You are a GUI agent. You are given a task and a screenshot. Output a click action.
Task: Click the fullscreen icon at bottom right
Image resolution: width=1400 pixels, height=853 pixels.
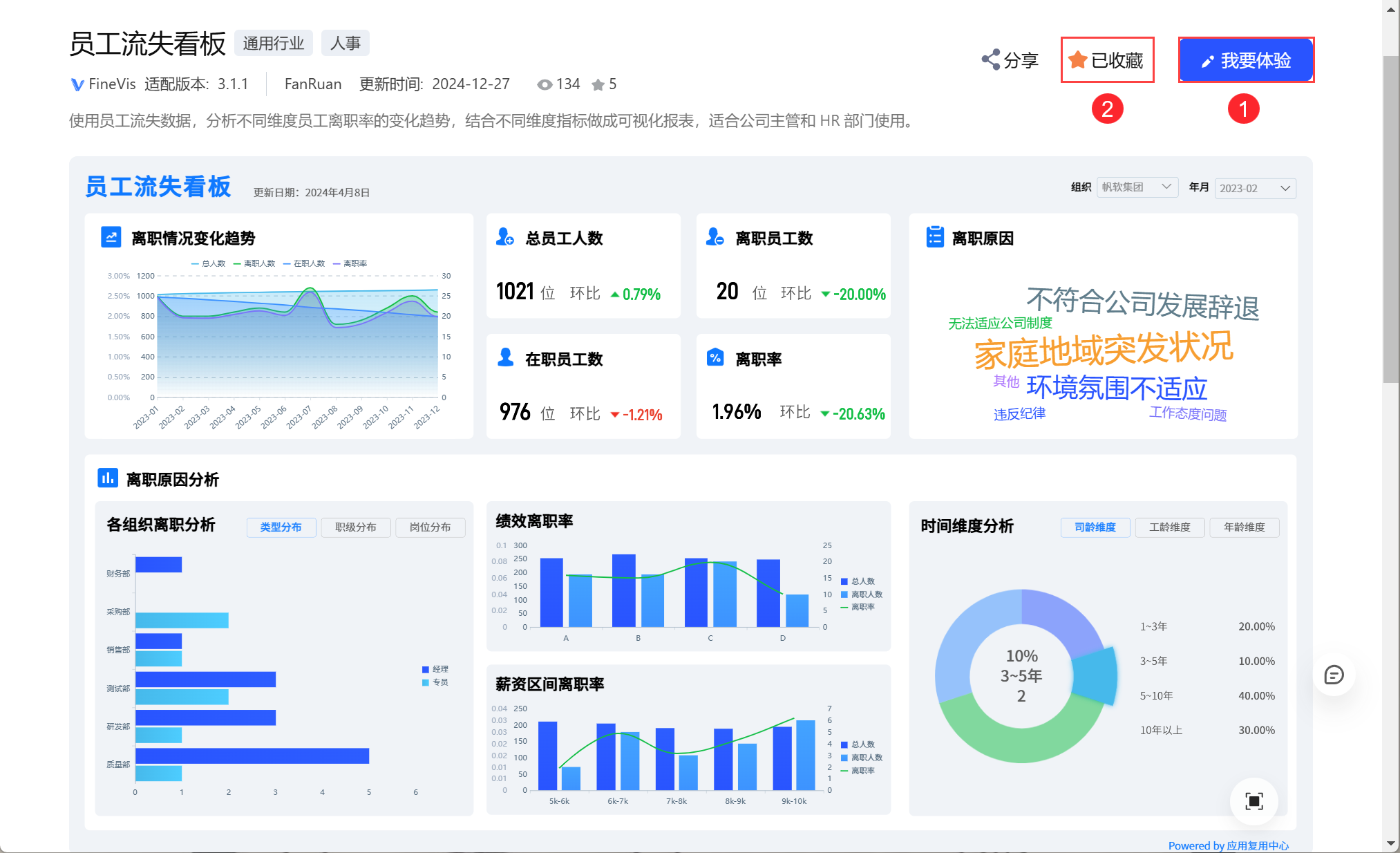(x=1254, y=801)
